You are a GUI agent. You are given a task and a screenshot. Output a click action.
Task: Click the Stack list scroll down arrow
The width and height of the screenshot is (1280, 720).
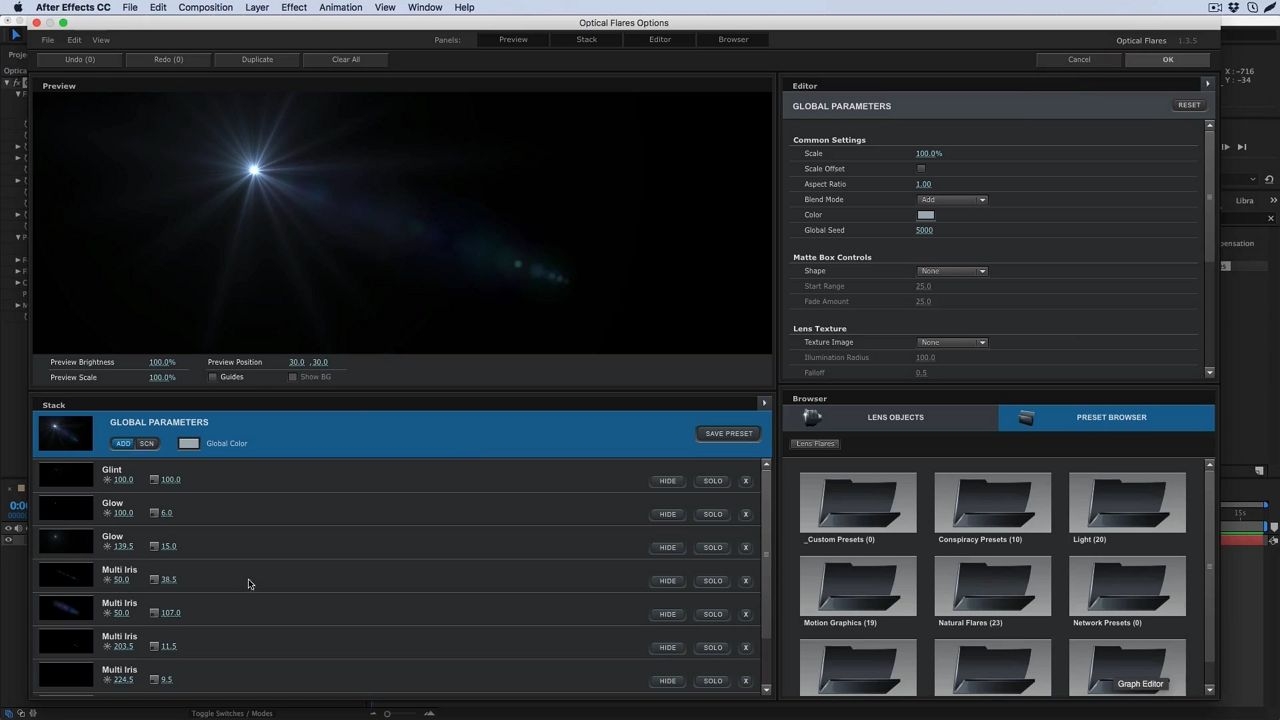point(767,689)
